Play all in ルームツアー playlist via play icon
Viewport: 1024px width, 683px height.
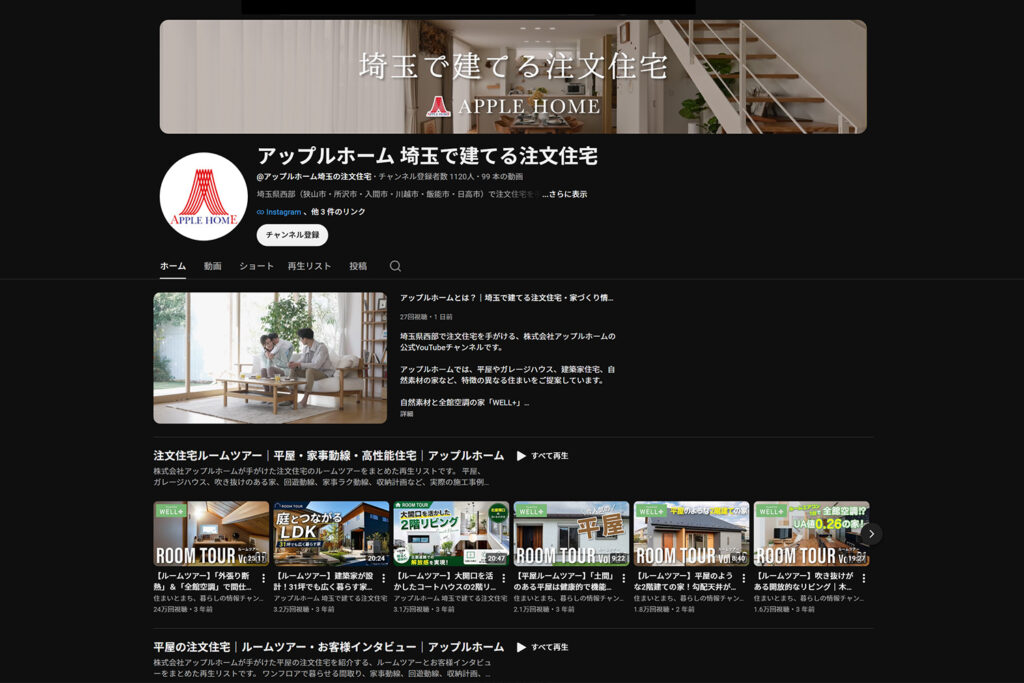coord(521,456)
